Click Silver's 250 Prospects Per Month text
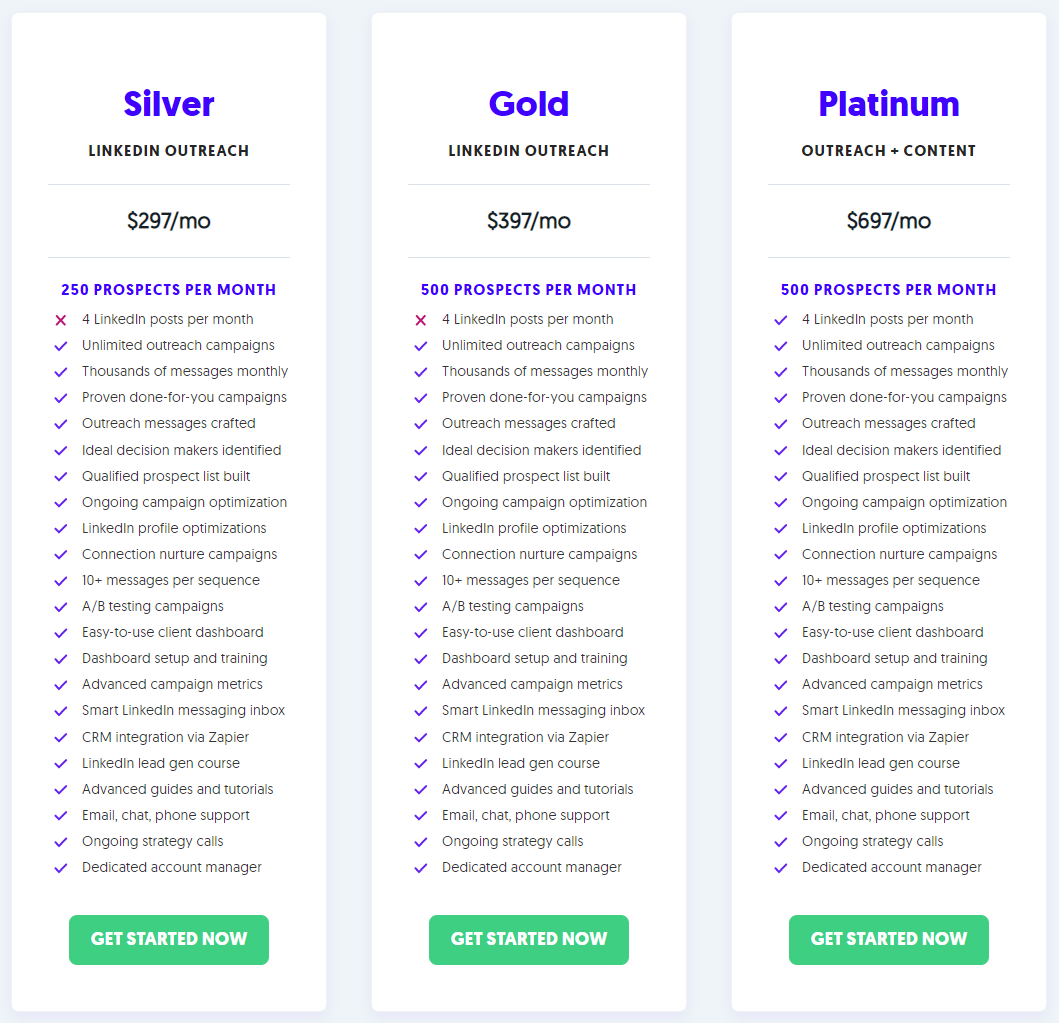Screen dimensions: 1059x1023 (169, 290)
